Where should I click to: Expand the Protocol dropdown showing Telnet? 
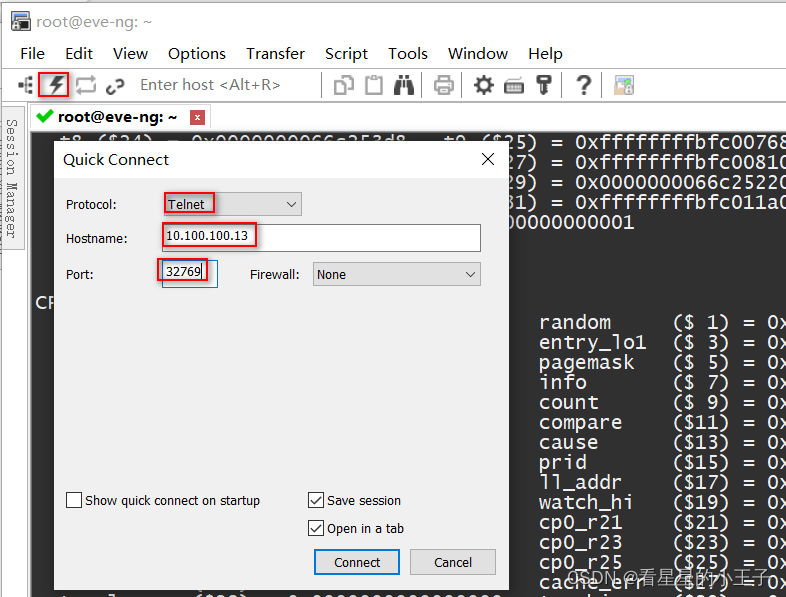(x=233, y=204)
